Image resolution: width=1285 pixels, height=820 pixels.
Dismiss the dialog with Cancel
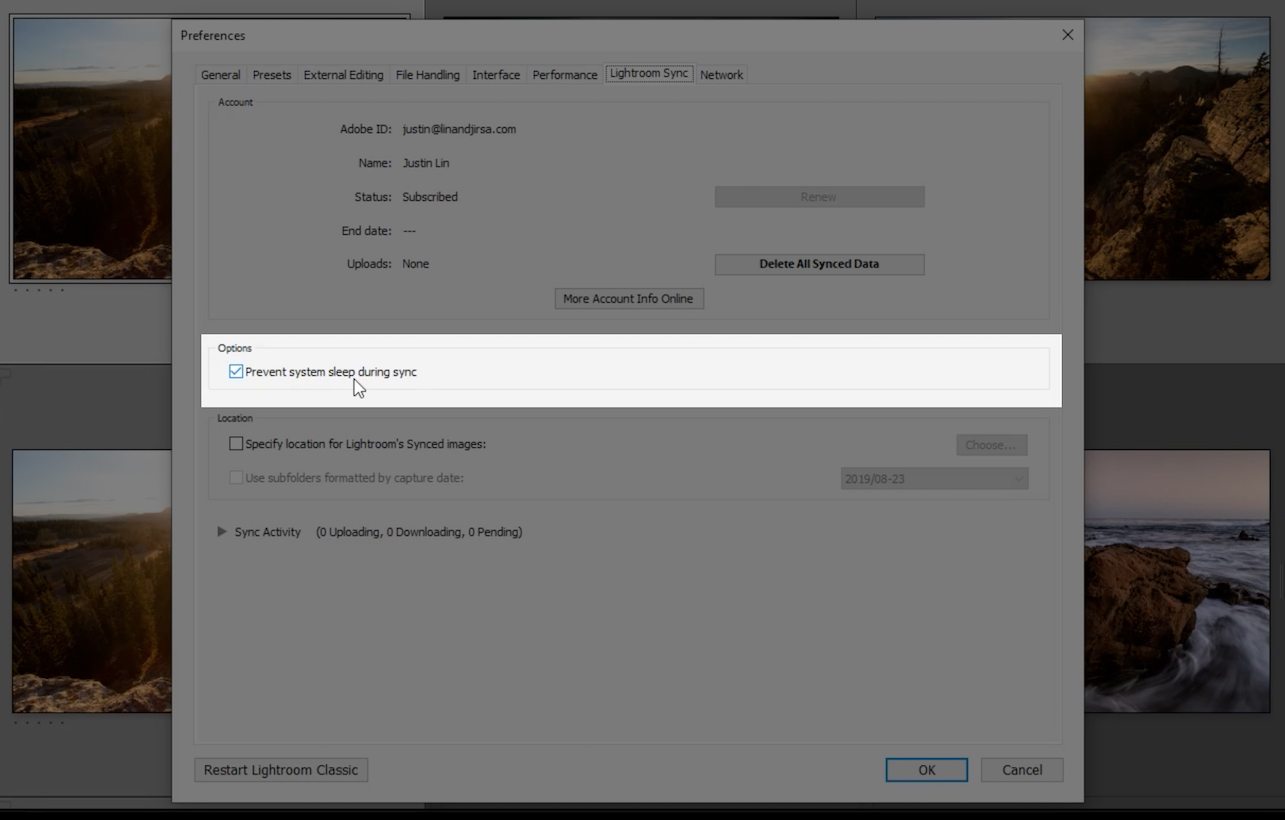(1021, 769)
